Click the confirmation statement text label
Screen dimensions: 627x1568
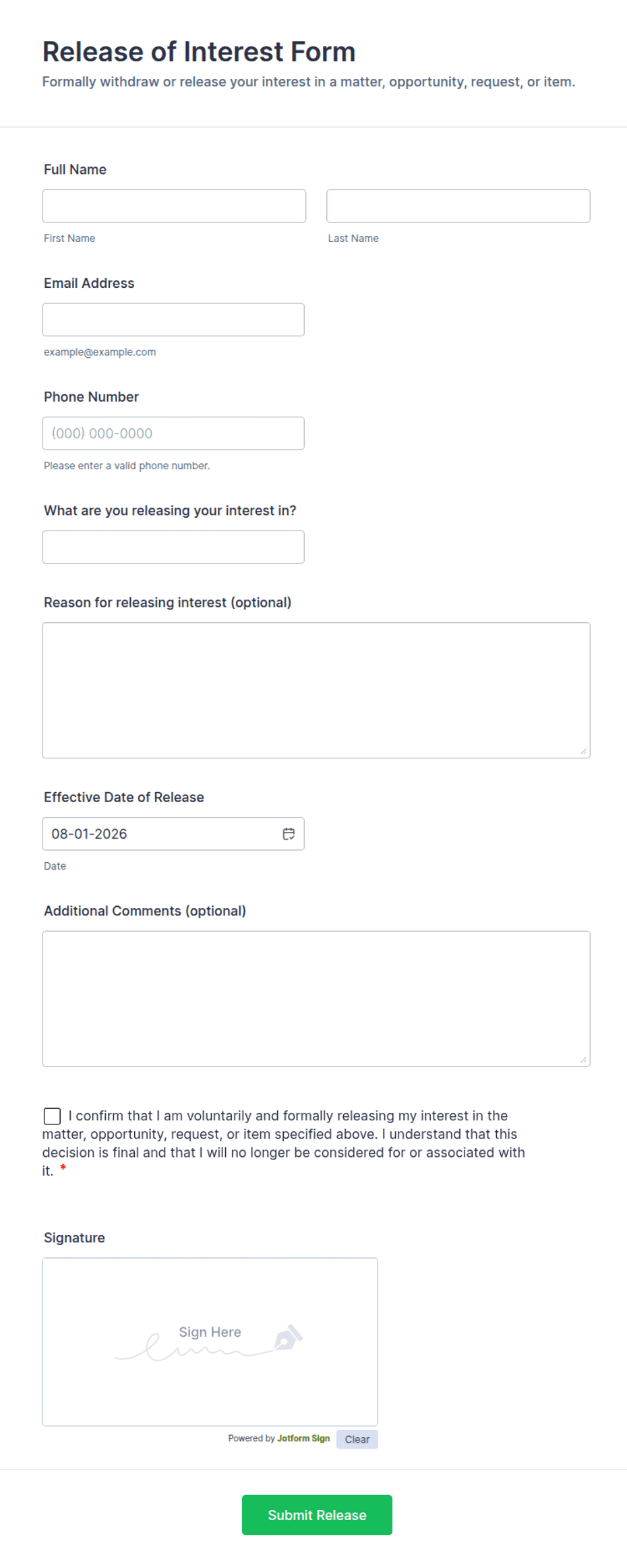tap(283, 1143)
